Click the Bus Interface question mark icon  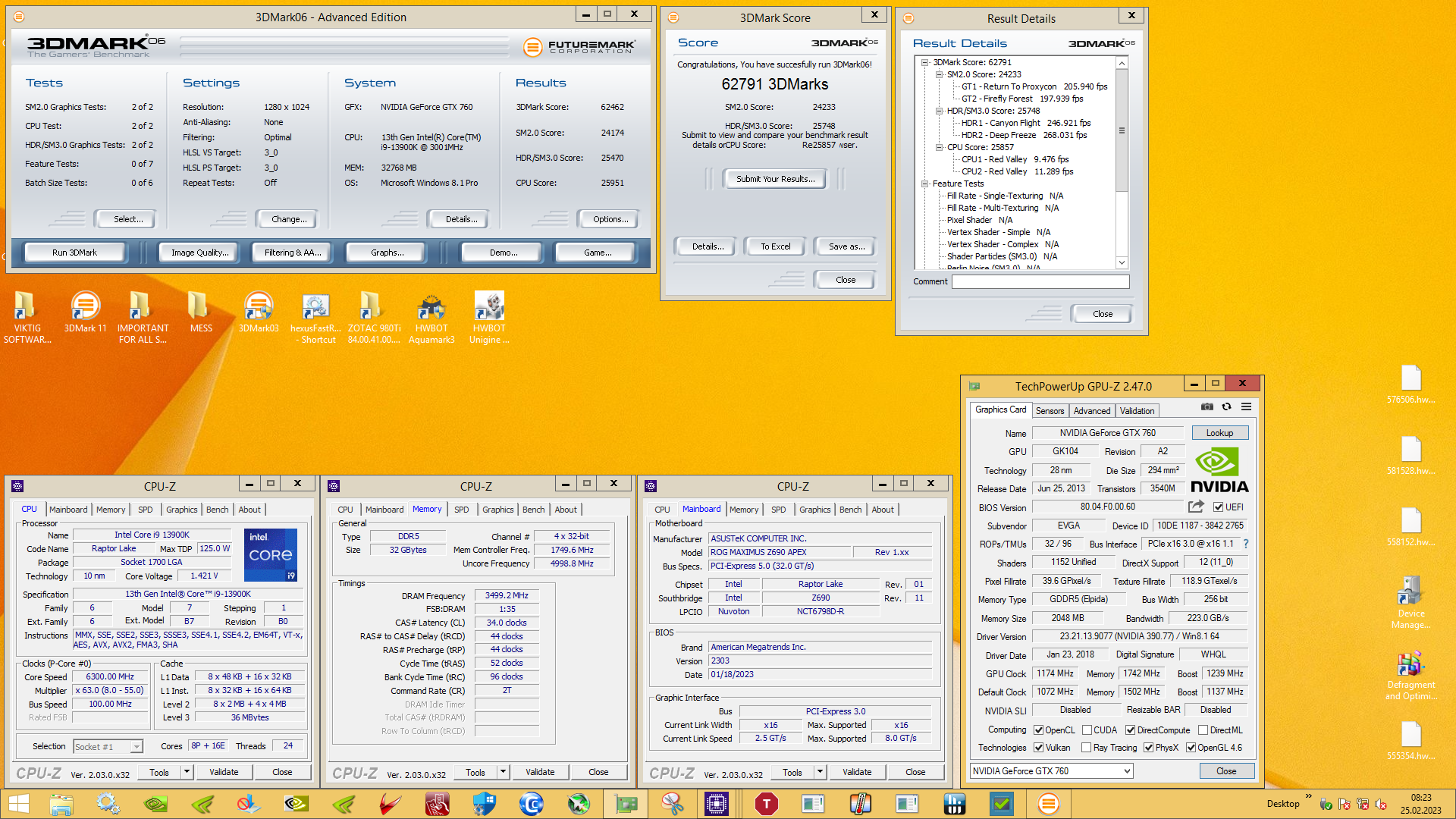click(x=1245, y=544)
